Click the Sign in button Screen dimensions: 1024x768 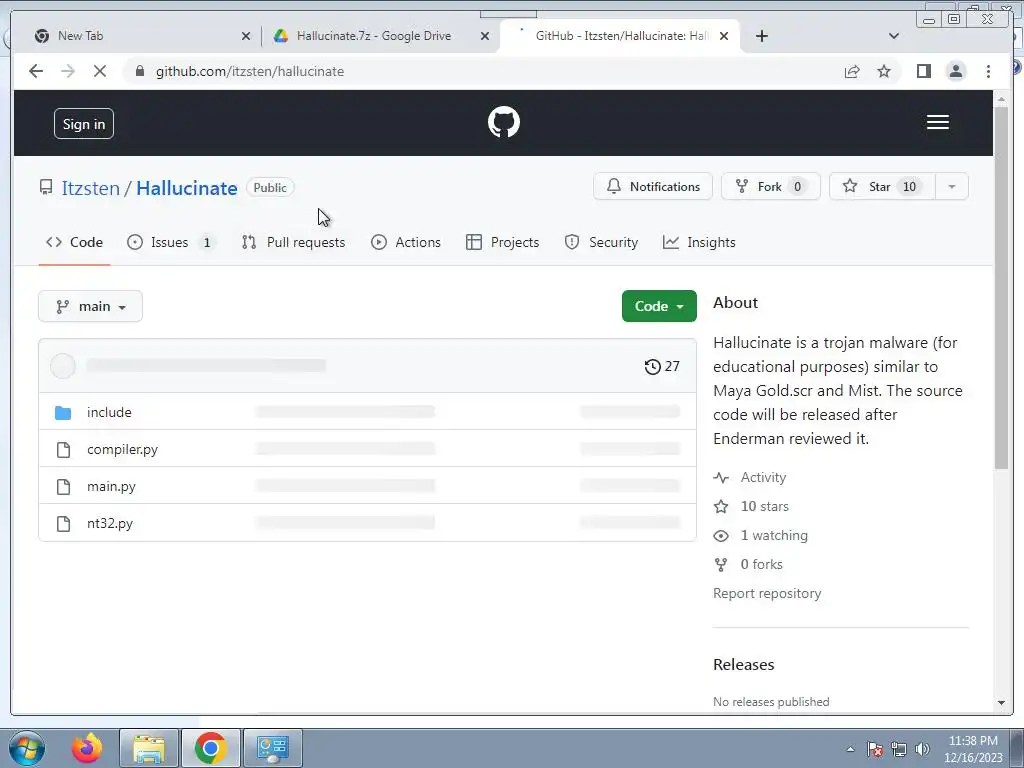(x=84, y=124)
